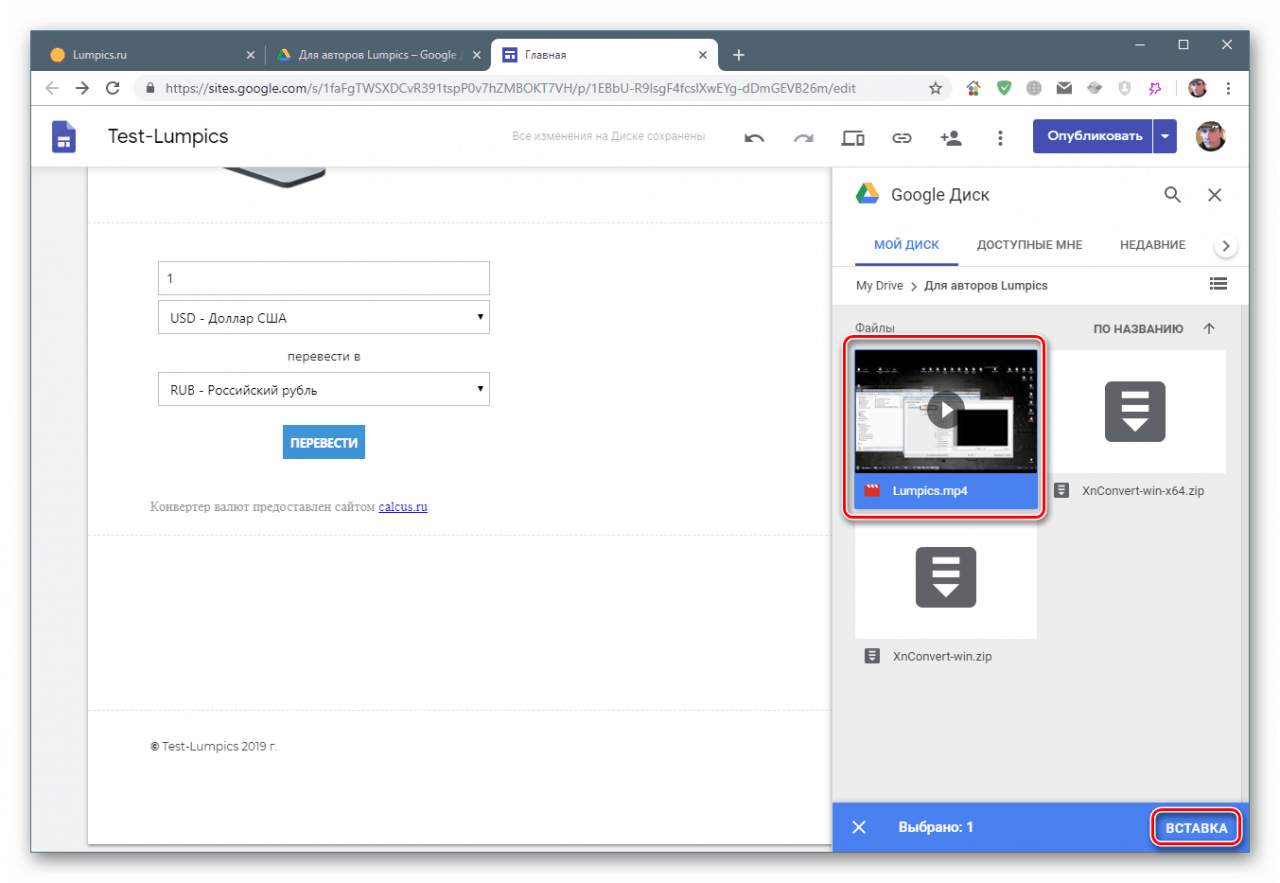Click the colorful house extension icon
This screenshot has width=1280, height=883.
973,88
